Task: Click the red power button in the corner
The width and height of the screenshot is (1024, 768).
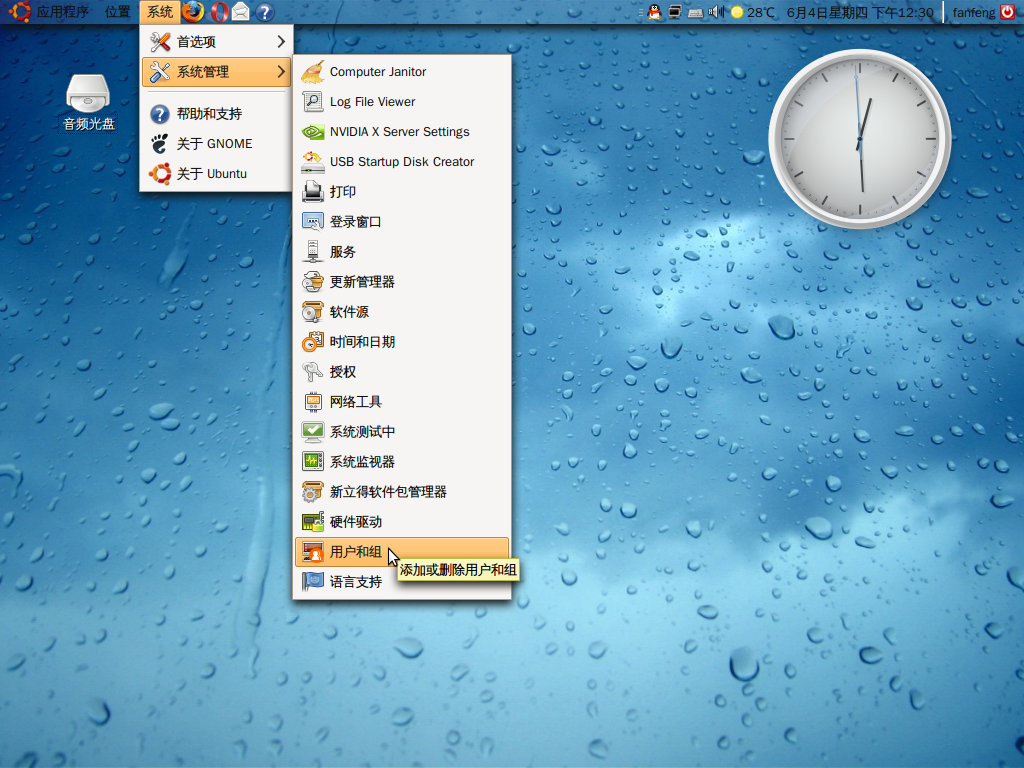Action: coord(1007,12)
